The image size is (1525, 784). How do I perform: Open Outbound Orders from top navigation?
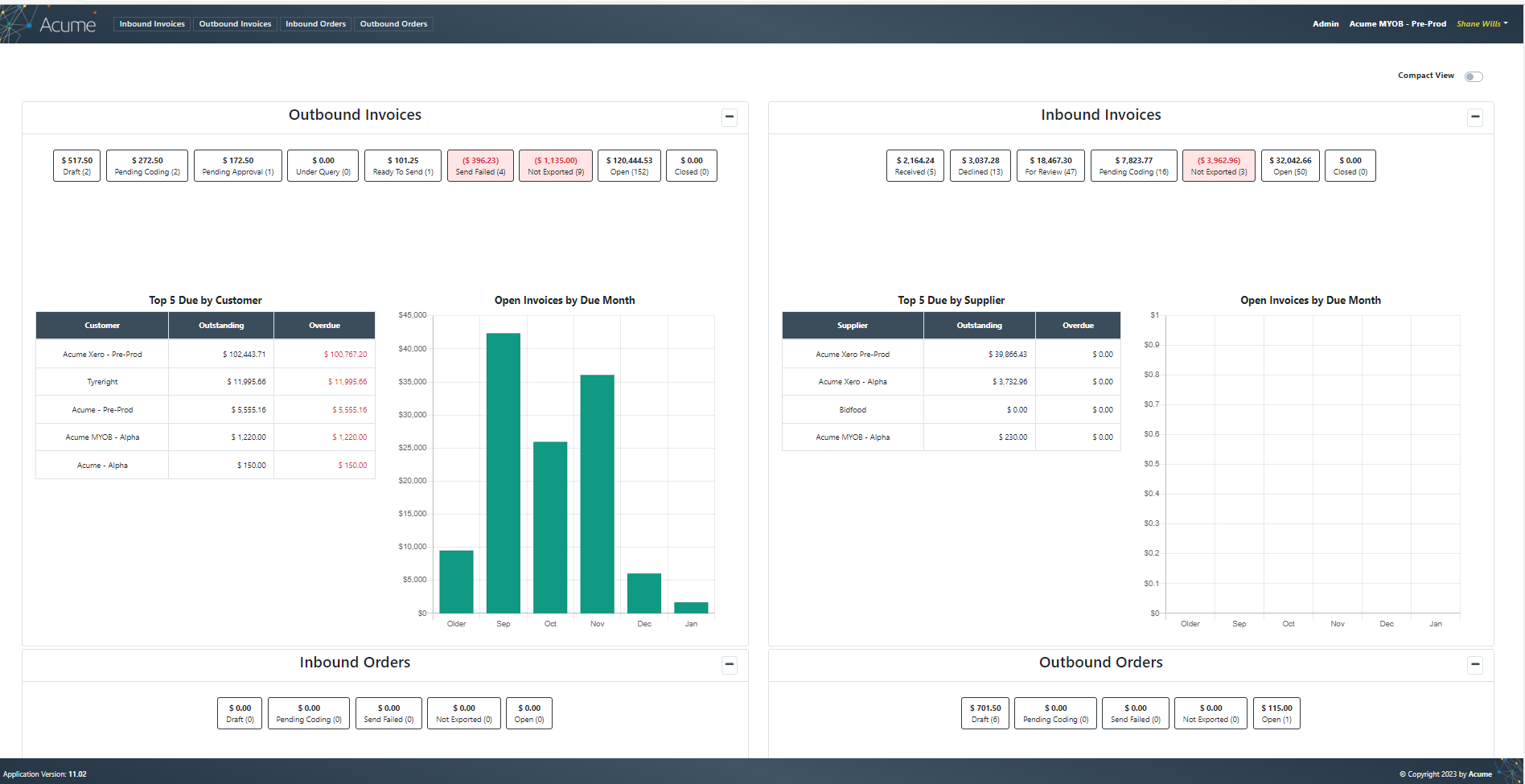(x=393, y=23)
